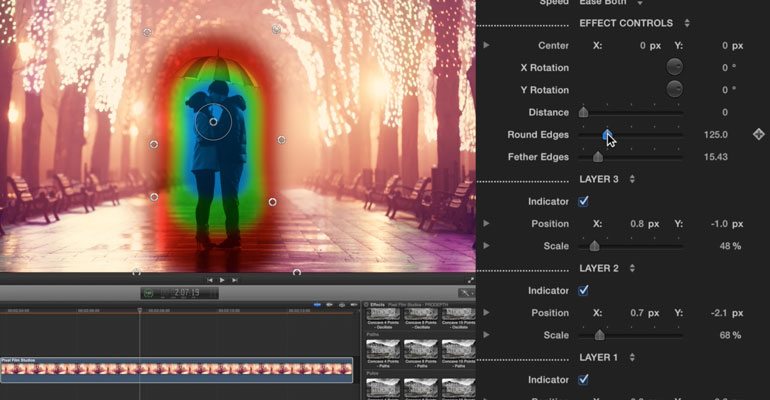Select the Concave 8 Points - Paths effect thumbnail

coord(420,349)
